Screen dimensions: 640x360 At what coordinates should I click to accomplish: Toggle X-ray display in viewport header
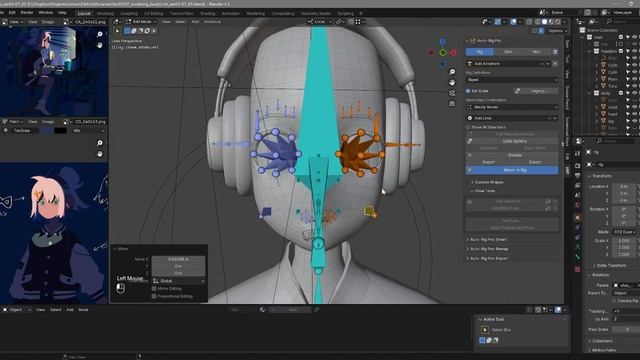coord(529,22)
